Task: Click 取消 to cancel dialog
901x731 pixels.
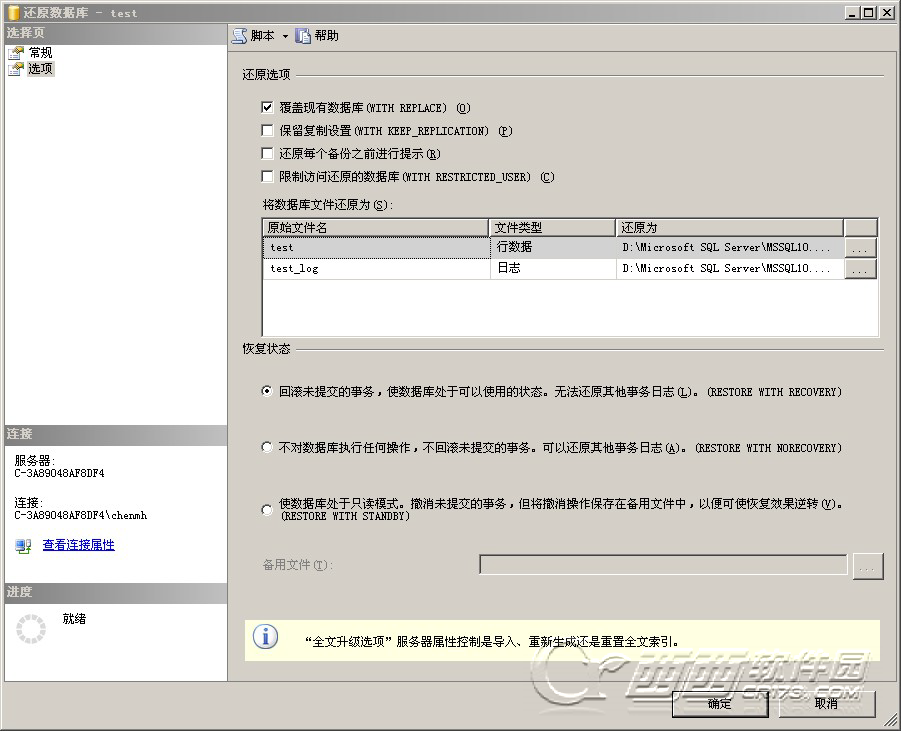Action: coord(827,703)
